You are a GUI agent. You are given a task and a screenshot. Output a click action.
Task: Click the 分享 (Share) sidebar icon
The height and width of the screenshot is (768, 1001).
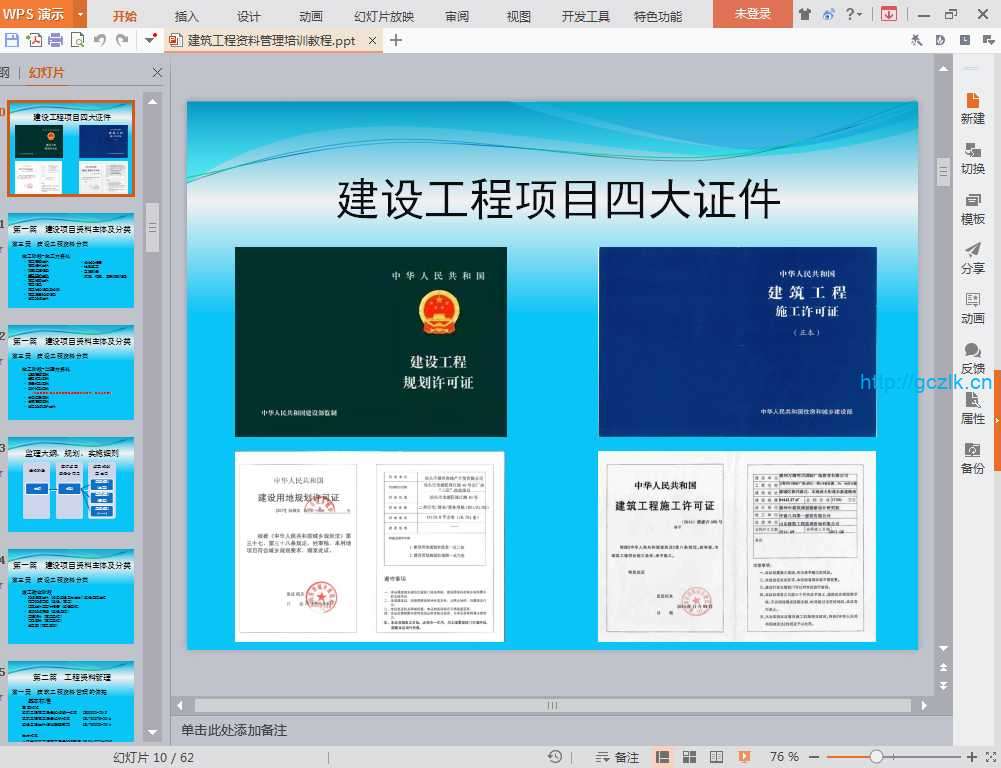[x=972, y=258]
